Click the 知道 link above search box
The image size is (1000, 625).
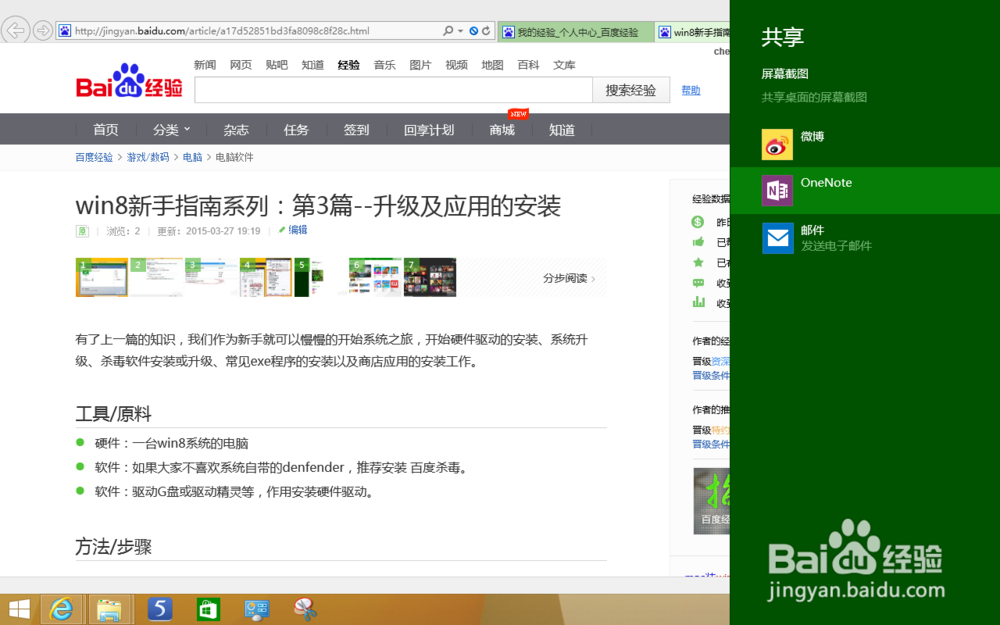[312, 65]
